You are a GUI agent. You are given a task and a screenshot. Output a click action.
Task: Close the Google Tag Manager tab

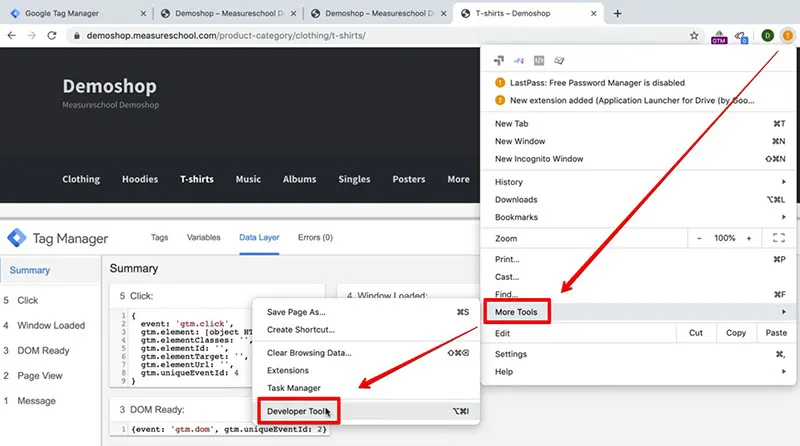143,14
